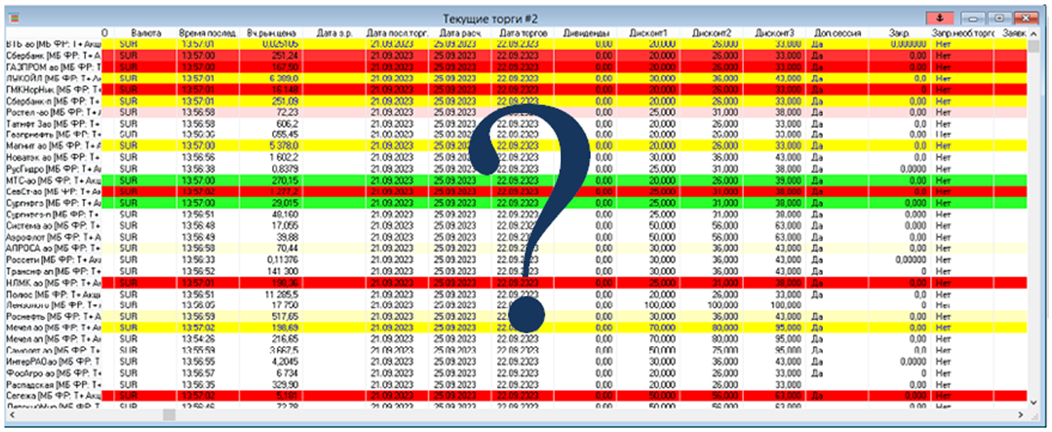Select the МТС-ао row name
Screen dimensions: 1052x432
point(53,180)
